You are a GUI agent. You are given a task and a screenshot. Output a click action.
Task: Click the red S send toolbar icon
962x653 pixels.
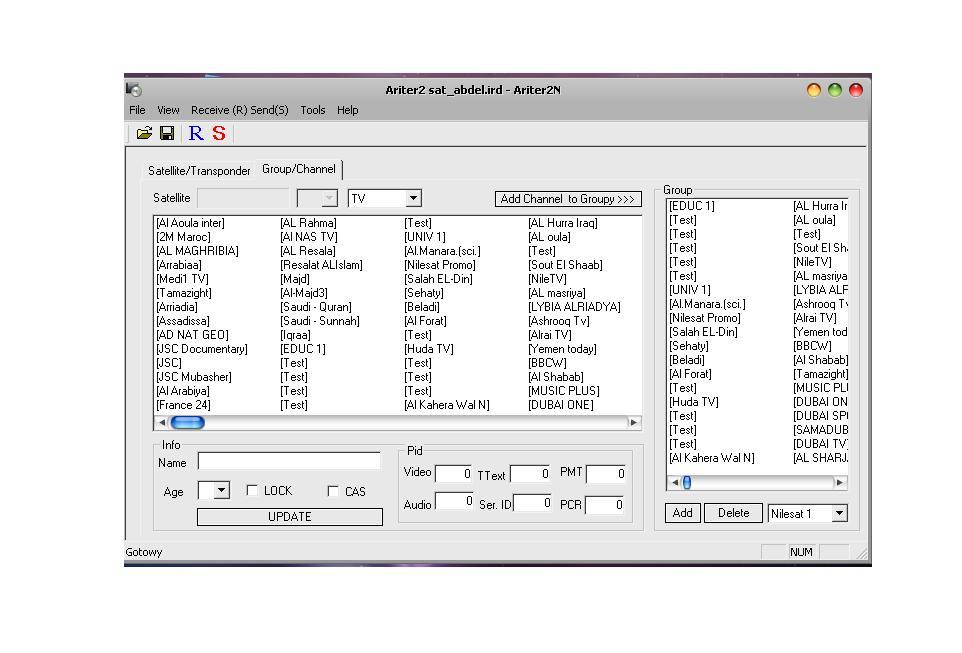pos(219,133)
